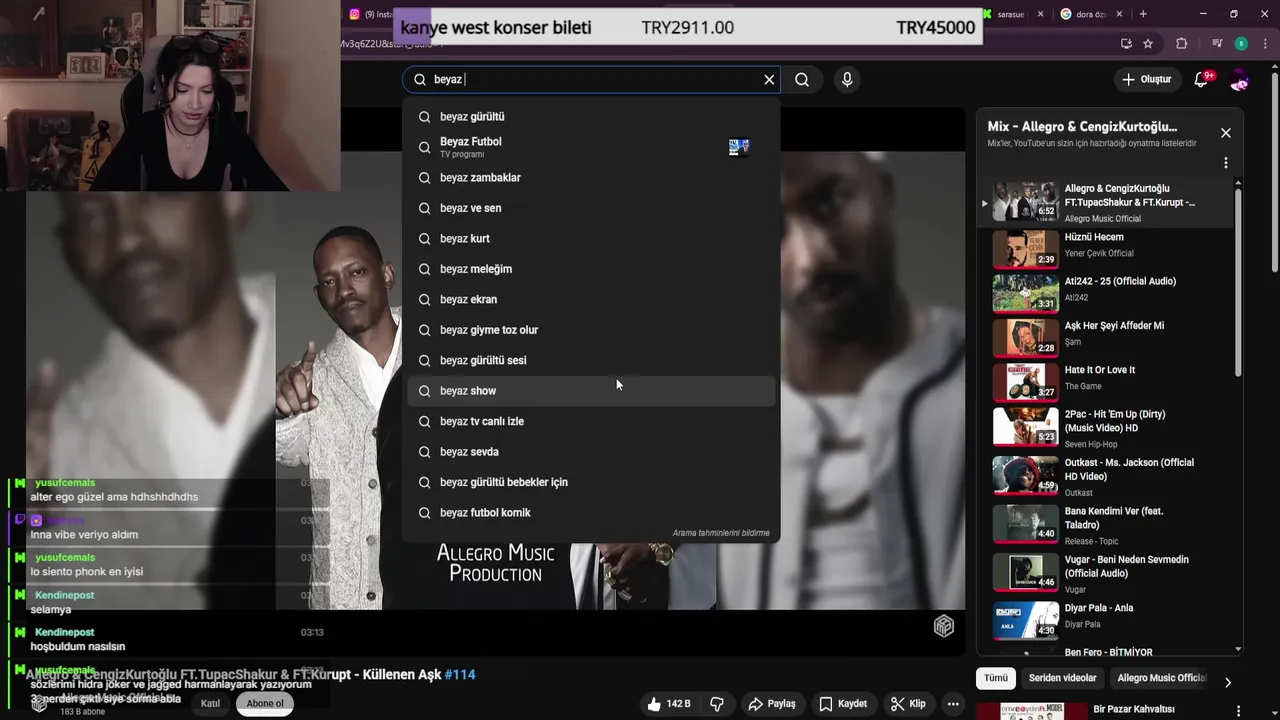The height and width of the screenshot is (720, 1280).
Task: Play 2Pac - Hit 'Em Up video
Action: pos(1106,427)
